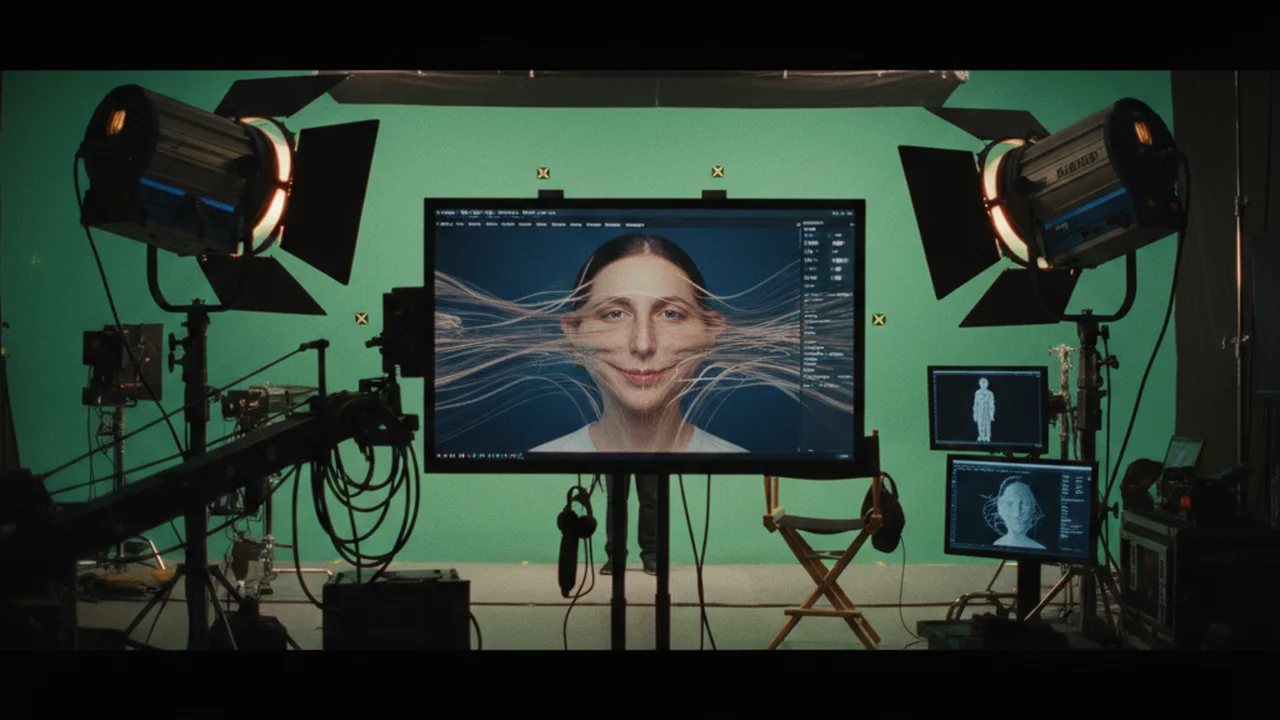Open the first menu in the application menu bar

(444, 224)
